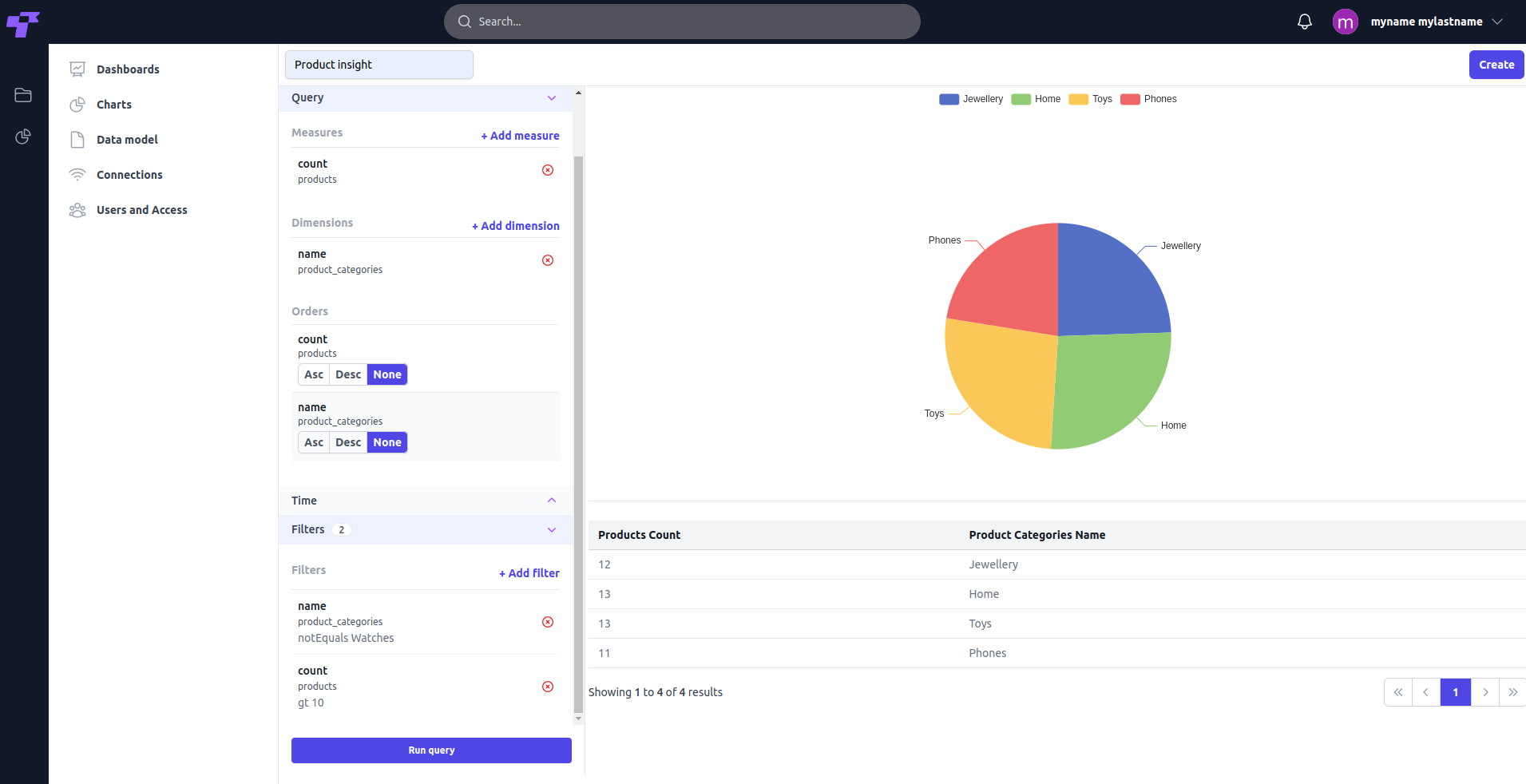Image resolution: width=1526 pixels, height=784 pixels.
Task: Click the app logo in top-left corner
Action: pos(23,23)
